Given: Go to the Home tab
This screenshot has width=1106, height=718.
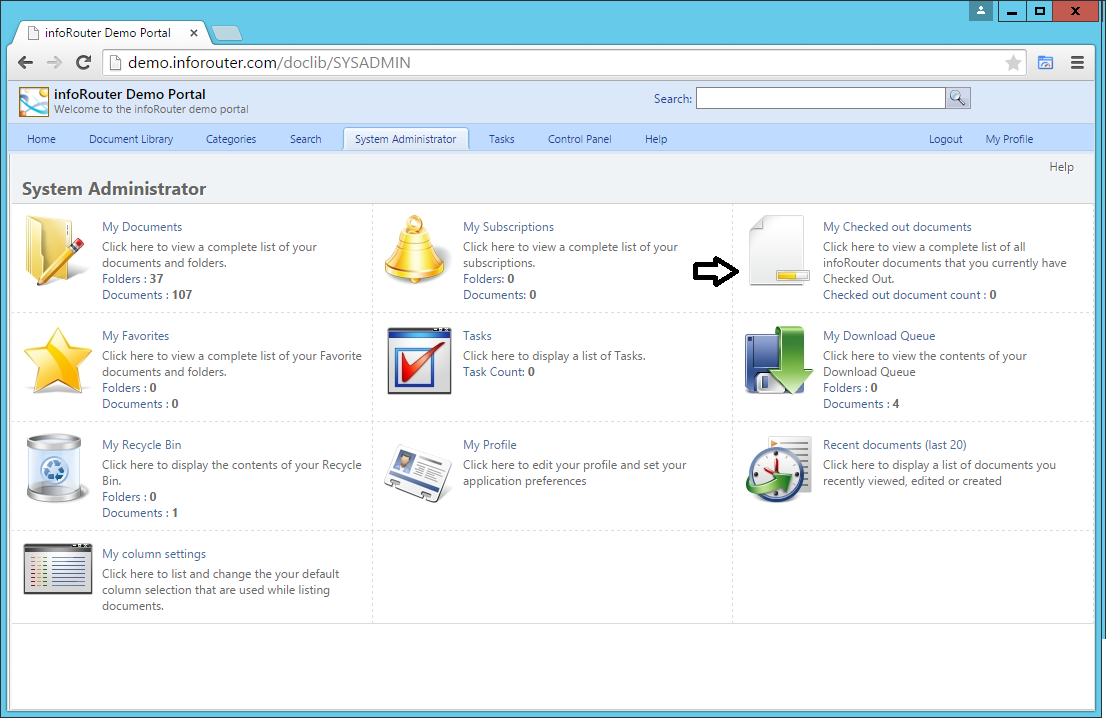Looking at the screenshot, I should pyautogui.click(x=42, y=139).
